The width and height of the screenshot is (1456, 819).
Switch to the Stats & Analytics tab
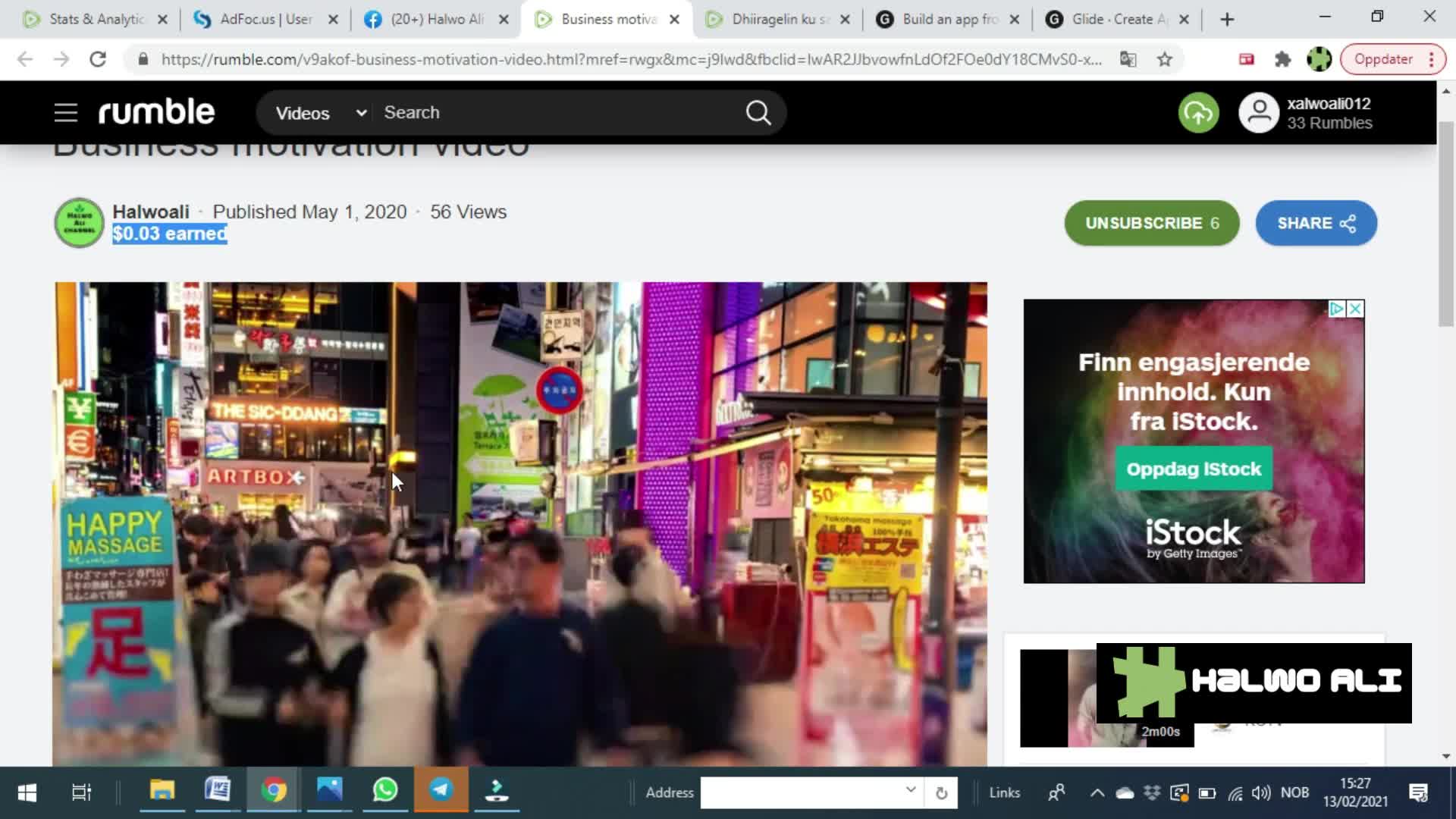(95, 19)
